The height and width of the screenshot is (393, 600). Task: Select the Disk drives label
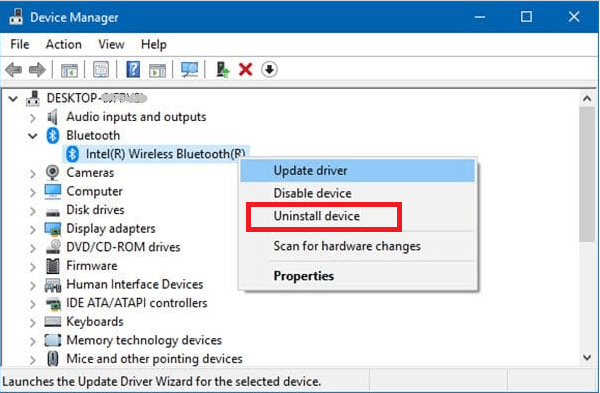[x=95, y=210]
